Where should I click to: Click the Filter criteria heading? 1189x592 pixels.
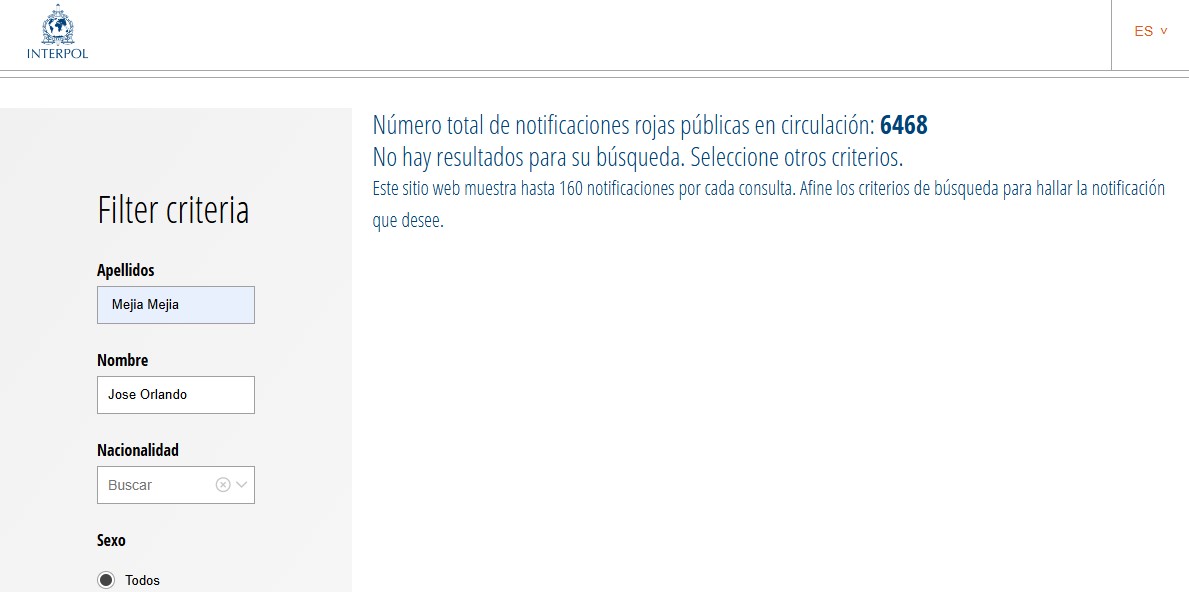coord(173,211)
